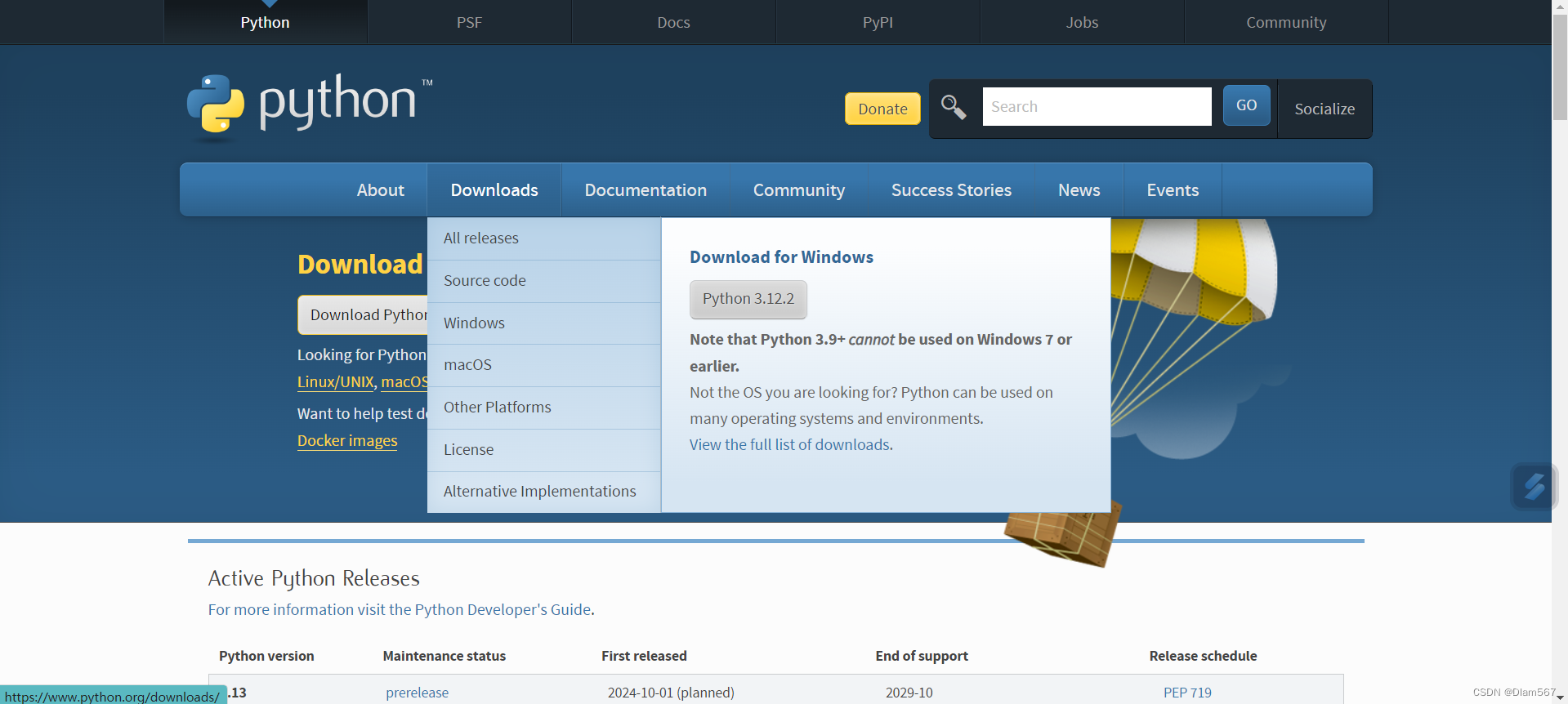Open the prerelease status link

pos(417,693)
